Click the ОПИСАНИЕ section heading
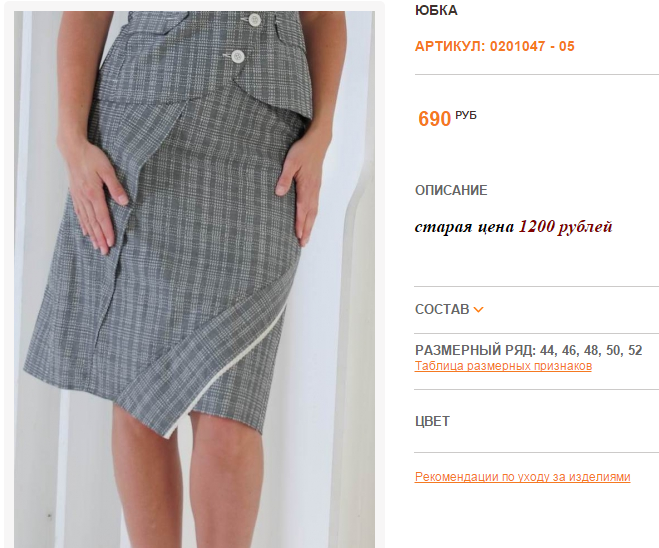 pos(451,190)
